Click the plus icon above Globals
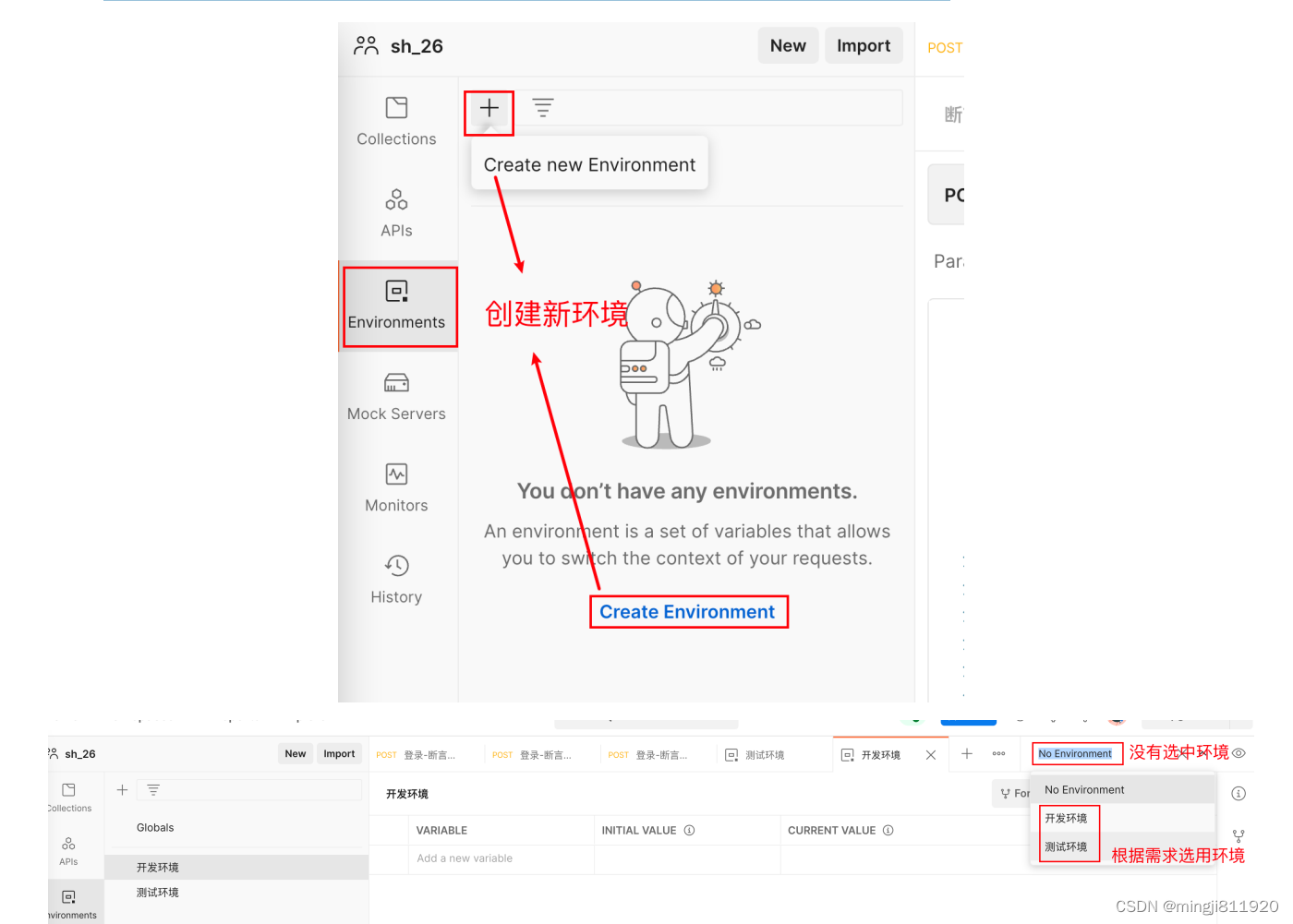The width and height of the screenshot is (1293, 924). pos(122,790)
